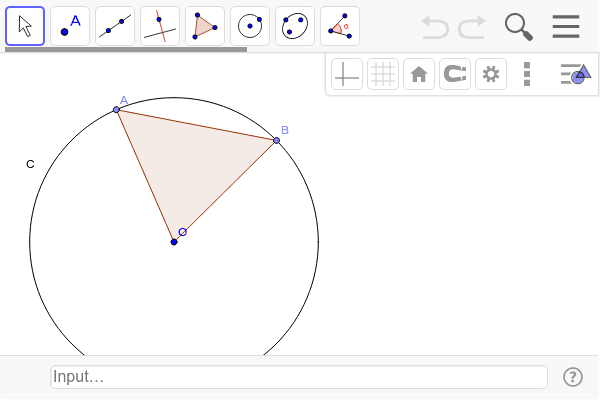This screenshot has width=600, height=400.
Task: Open the three-dot more options menu
Action: 527,74
